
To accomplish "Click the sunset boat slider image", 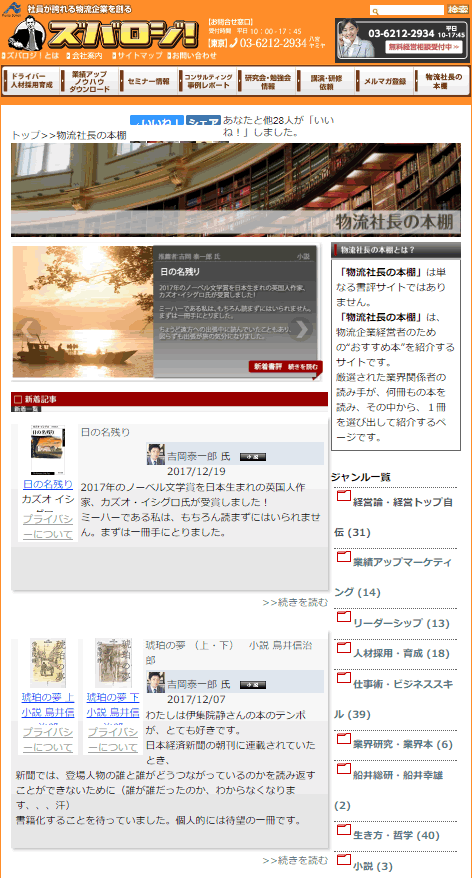I will click(x=83, y=311).
